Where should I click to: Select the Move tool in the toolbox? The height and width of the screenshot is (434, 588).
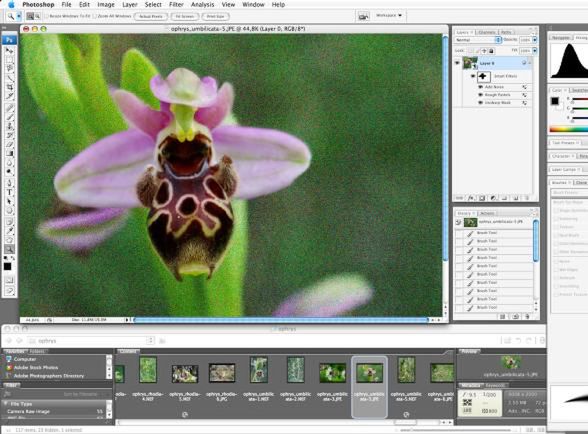click(x=9, y=50)
